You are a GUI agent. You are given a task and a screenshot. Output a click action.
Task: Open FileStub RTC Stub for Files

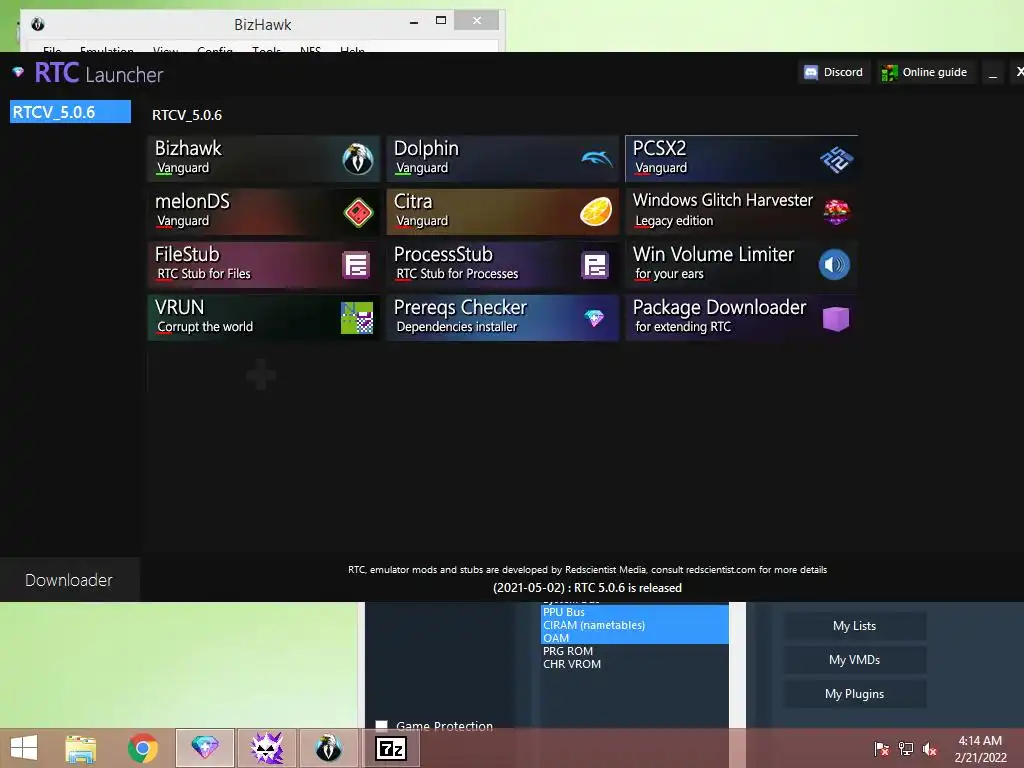click(264, 264)
